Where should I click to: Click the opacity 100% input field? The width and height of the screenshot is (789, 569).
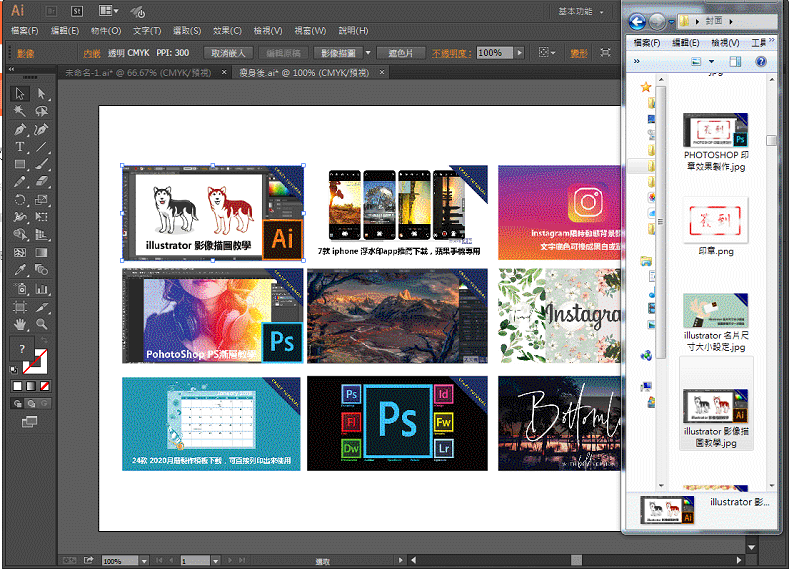click(x=494, y=53)
